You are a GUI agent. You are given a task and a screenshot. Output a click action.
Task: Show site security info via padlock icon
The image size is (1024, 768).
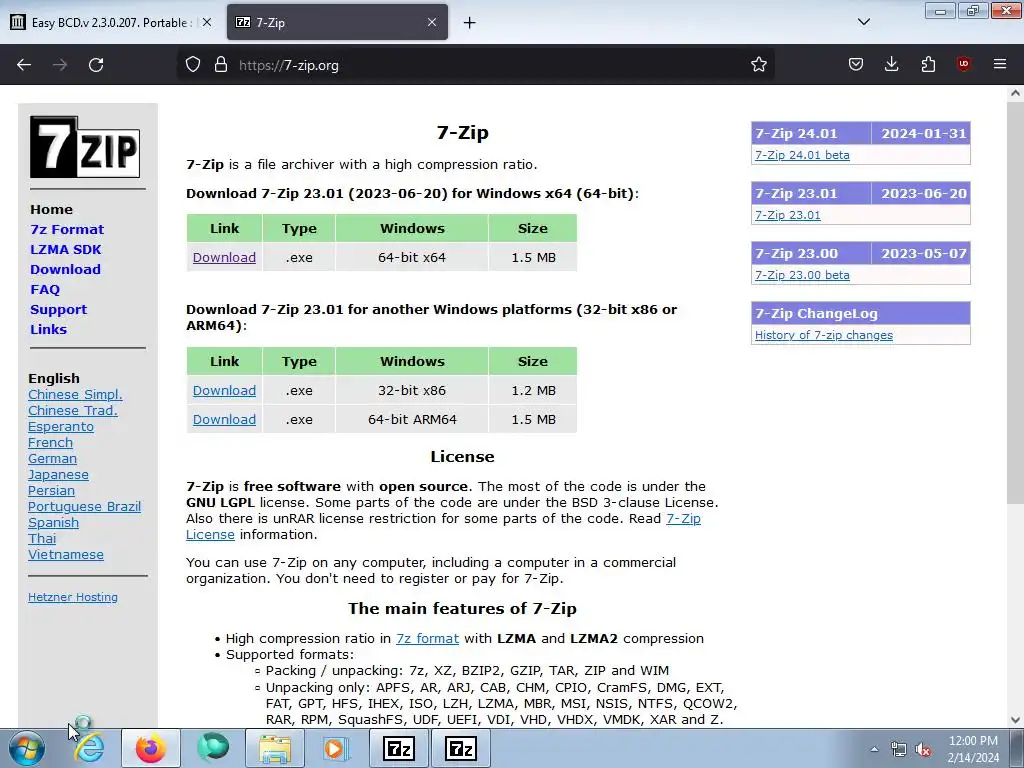pos(221,65)
